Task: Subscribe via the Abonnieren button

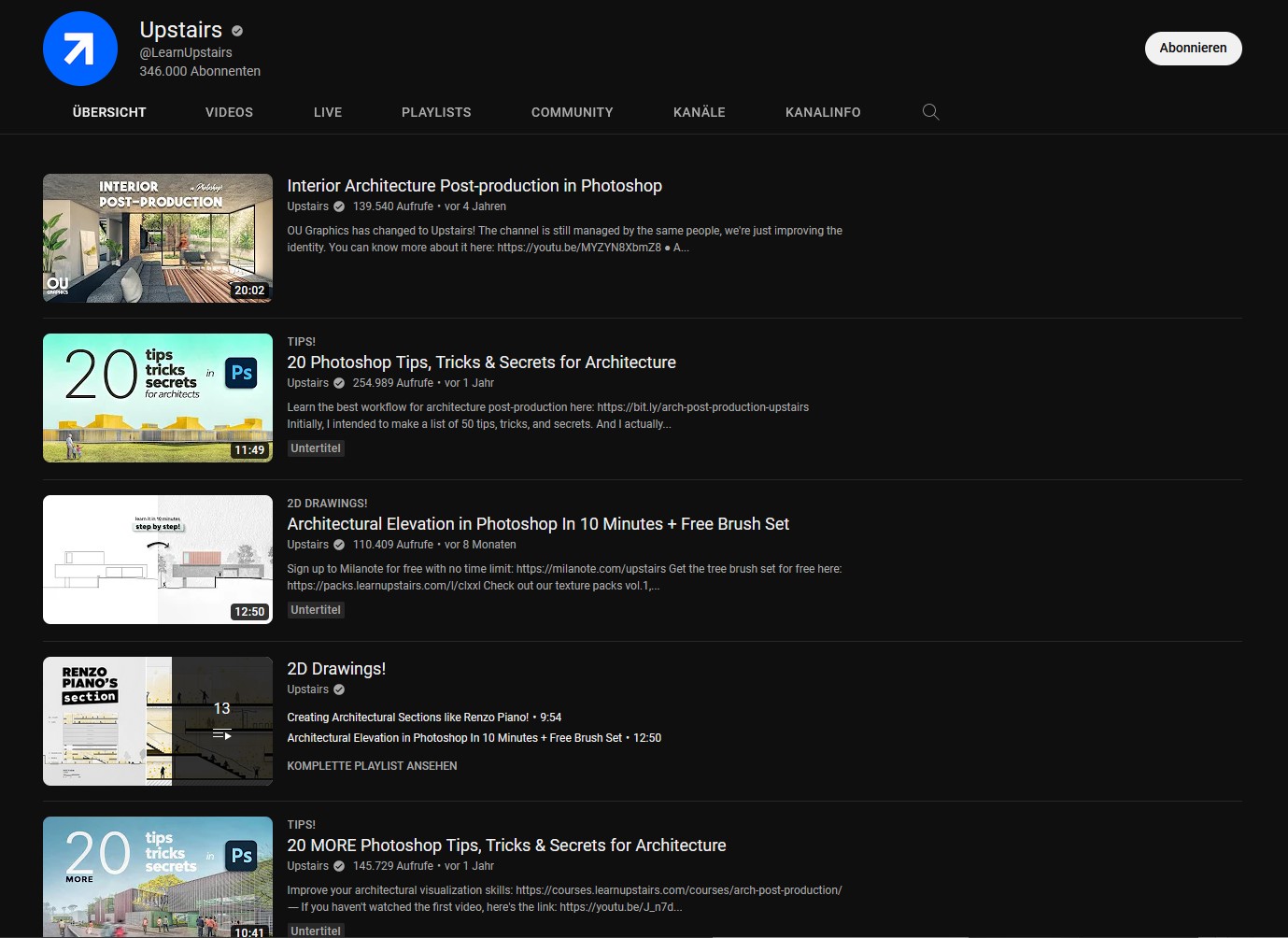Action: tap(1193, 49)
